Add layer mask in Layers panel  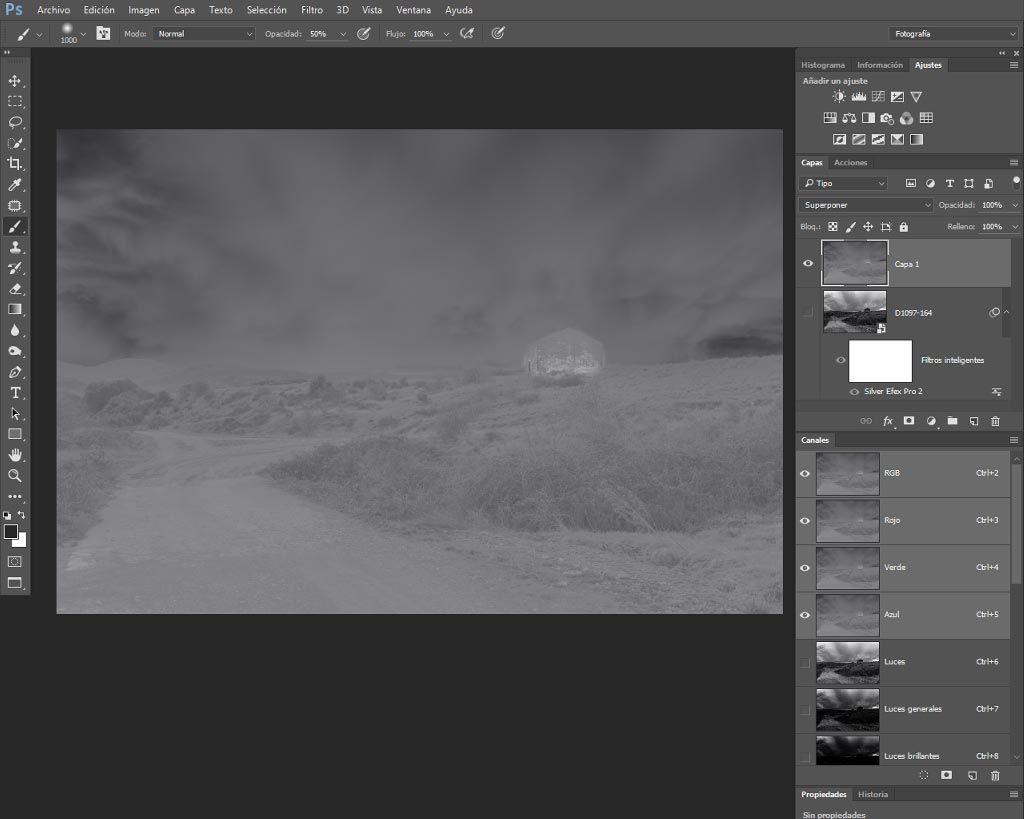click(x=908, y=421)
